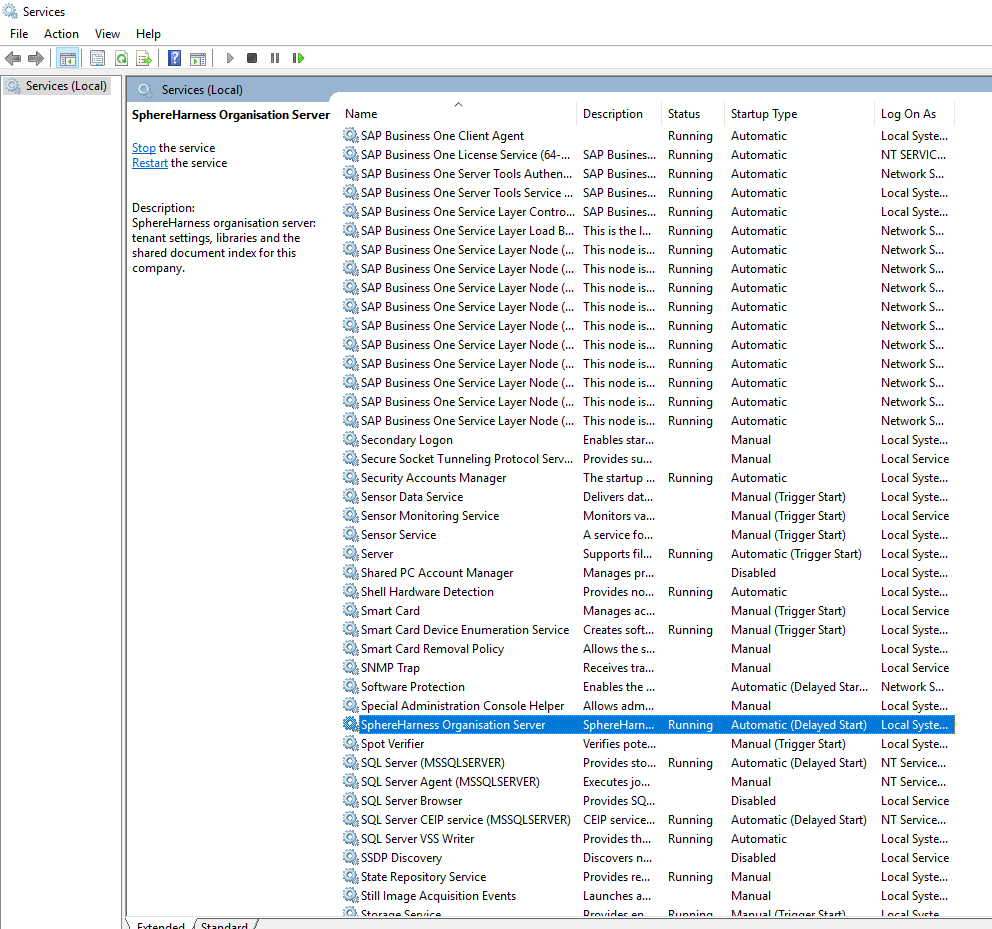Screen dimensions: 992x929
Task: Select the Sensor Monitoring Service row
Action: point(648,516)
